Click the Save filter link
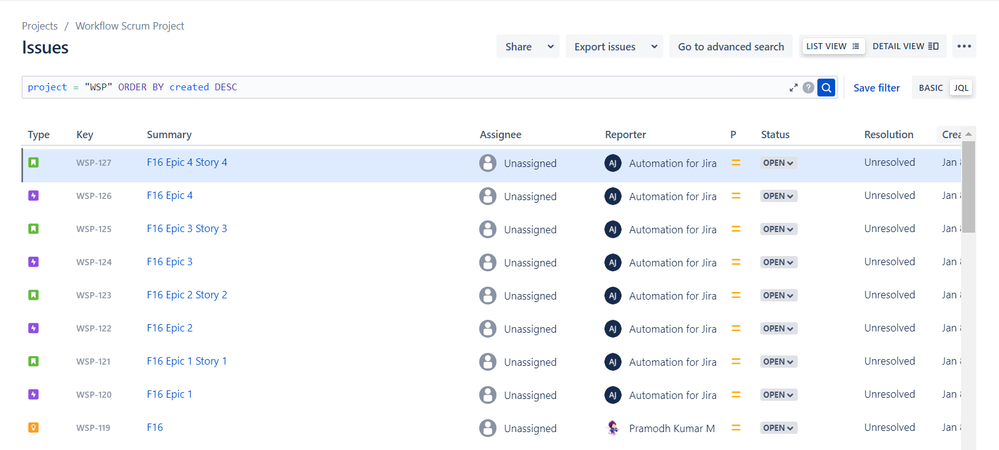999x450 pixels. 877,88
